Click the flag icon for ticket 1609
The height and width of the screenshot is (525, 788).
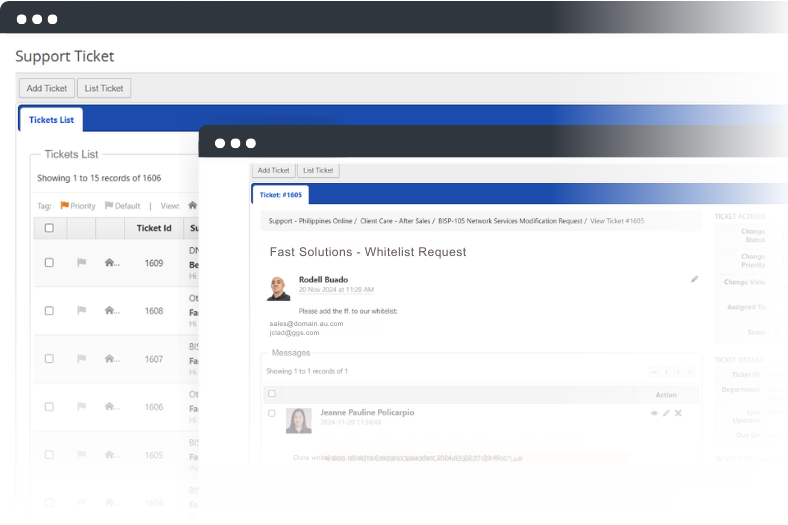click(81, 263)
